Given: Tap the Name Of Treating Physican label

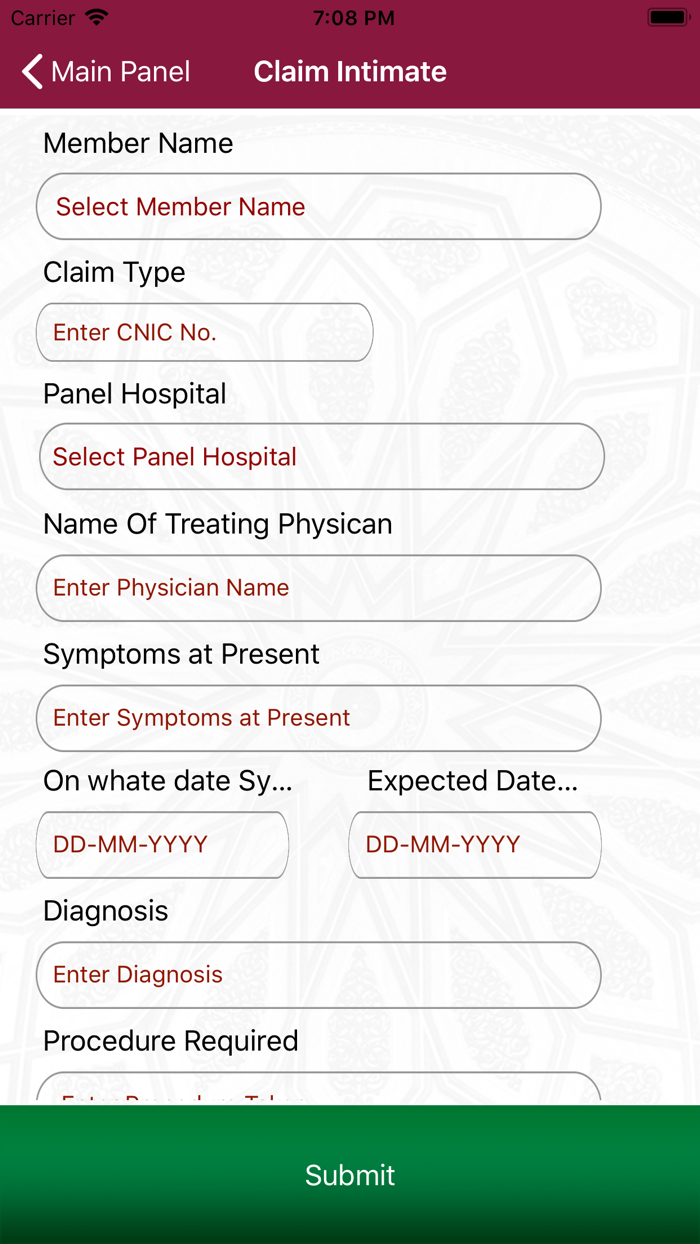Looking at the screenshot, I should pos(217,524).
